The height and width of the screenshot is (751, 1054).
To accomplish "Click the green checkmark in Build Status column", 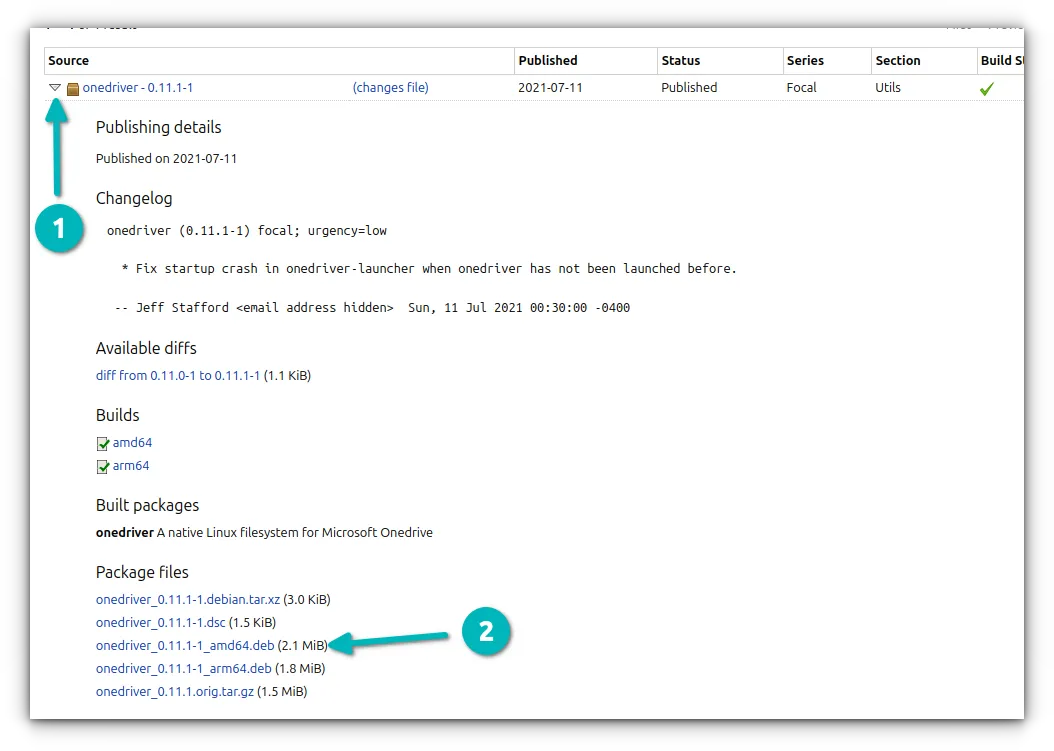I will 987,88.
